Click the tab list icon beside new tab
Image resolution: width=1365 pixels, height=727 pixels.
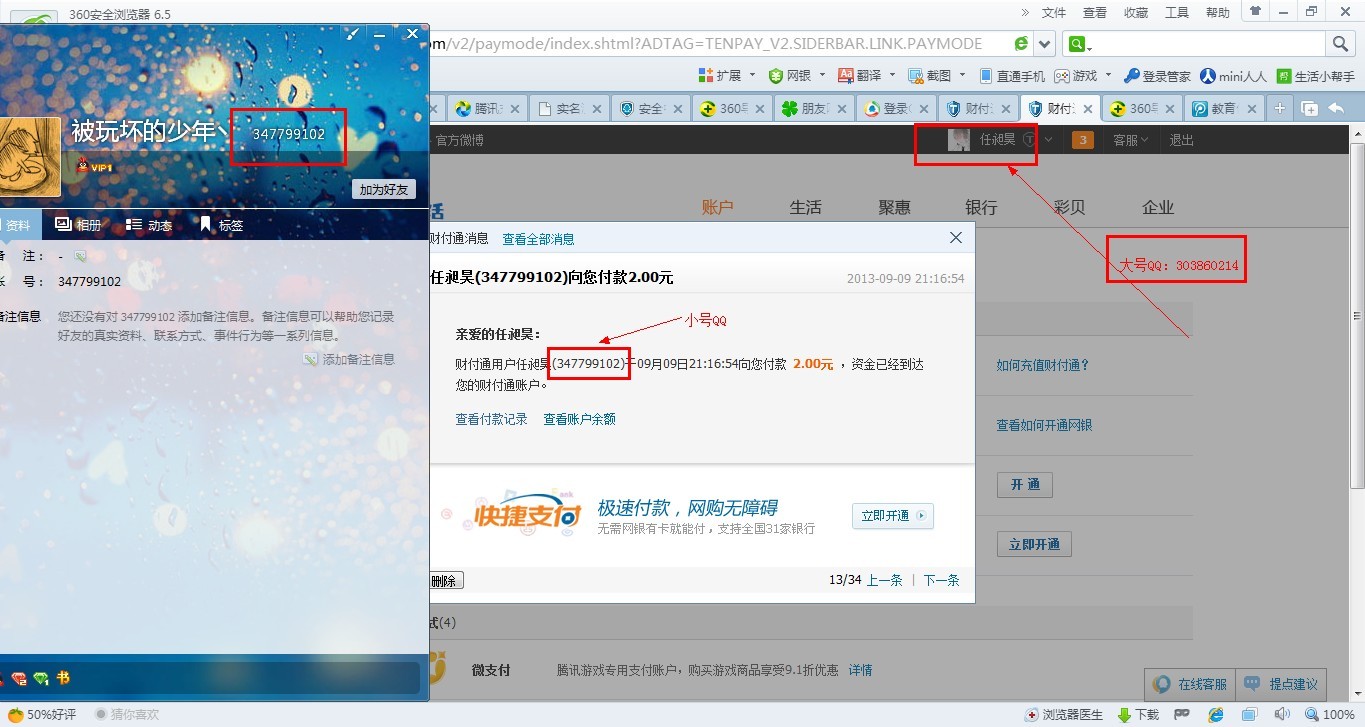coord(1310,109)
